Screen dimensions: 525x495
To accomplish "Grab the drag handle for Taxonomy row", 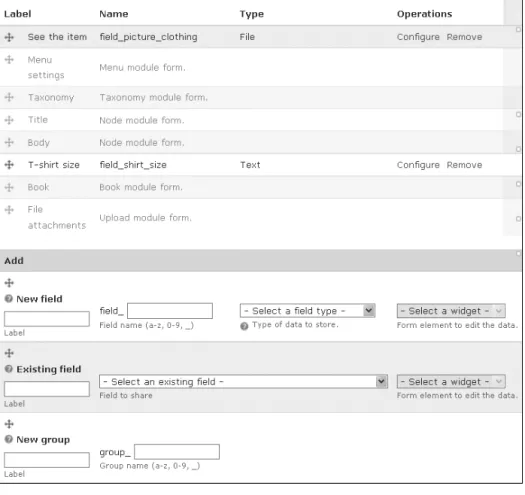I will tap(9, 97).
